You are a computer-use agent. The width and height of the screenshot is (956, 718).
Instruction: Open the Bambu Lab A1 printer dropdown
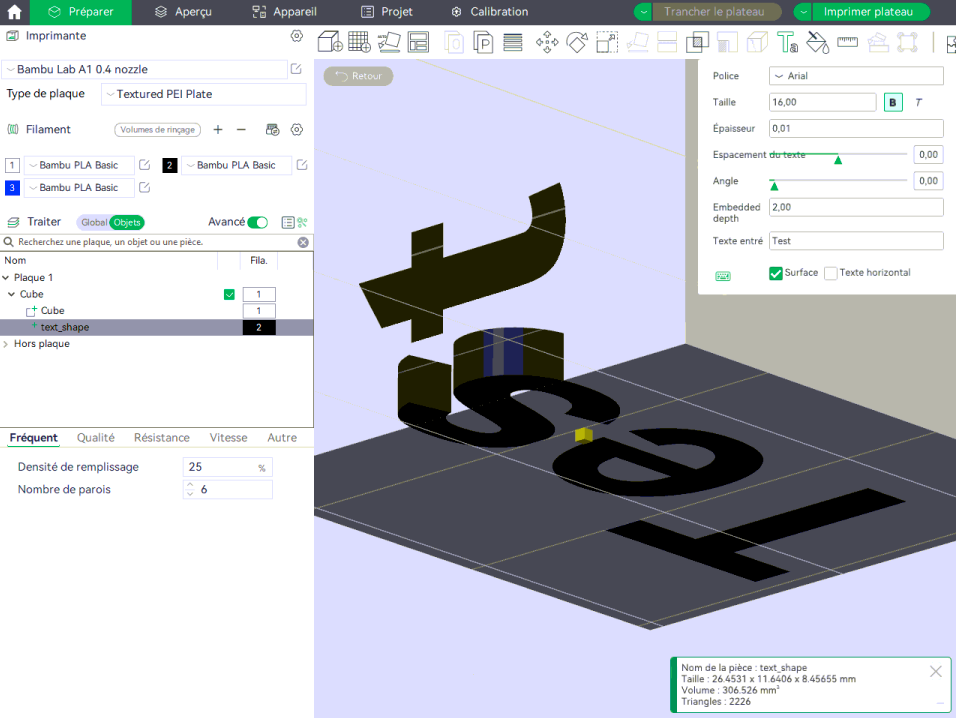coord(145,69)
